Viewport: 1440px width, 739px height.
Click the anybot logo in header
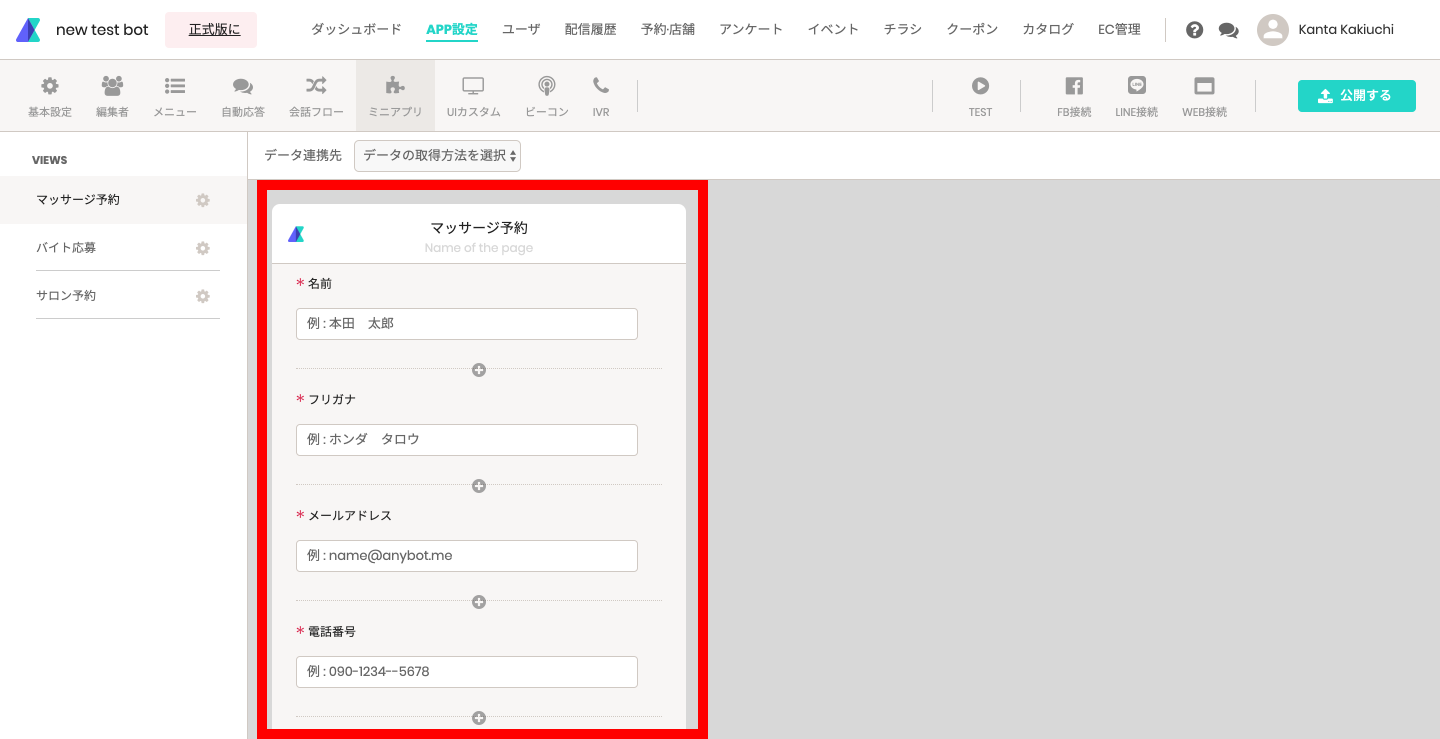(x=29, y=30)
